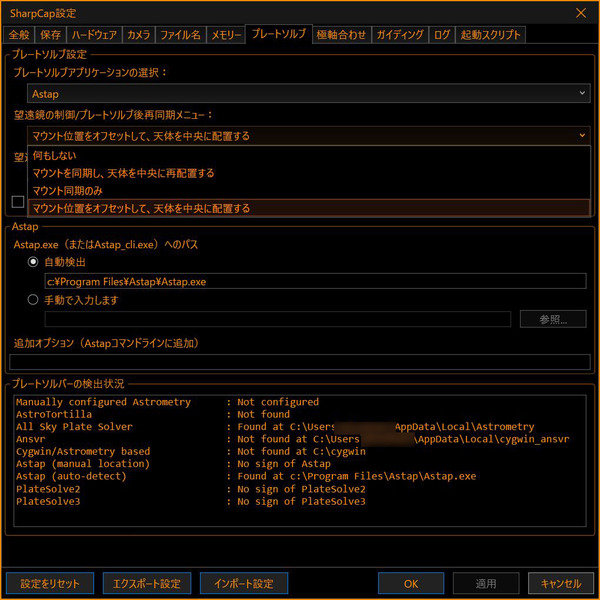Viewport: 600px width, 600px height.
Task: Select the 自動検出 radio button
Action: point(33,262)
